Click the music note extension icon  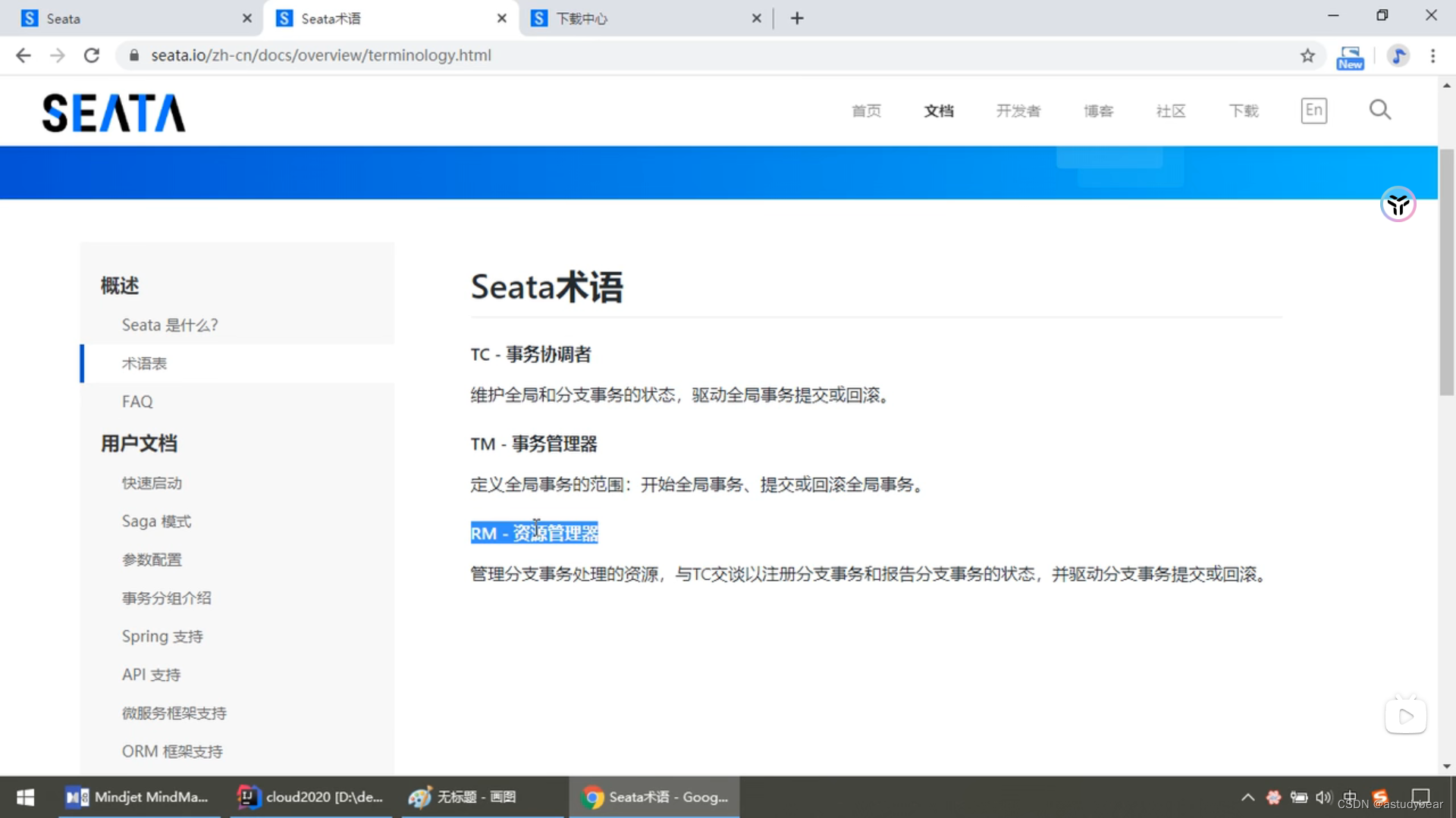pyautogui.click(x=1398, y=55)
